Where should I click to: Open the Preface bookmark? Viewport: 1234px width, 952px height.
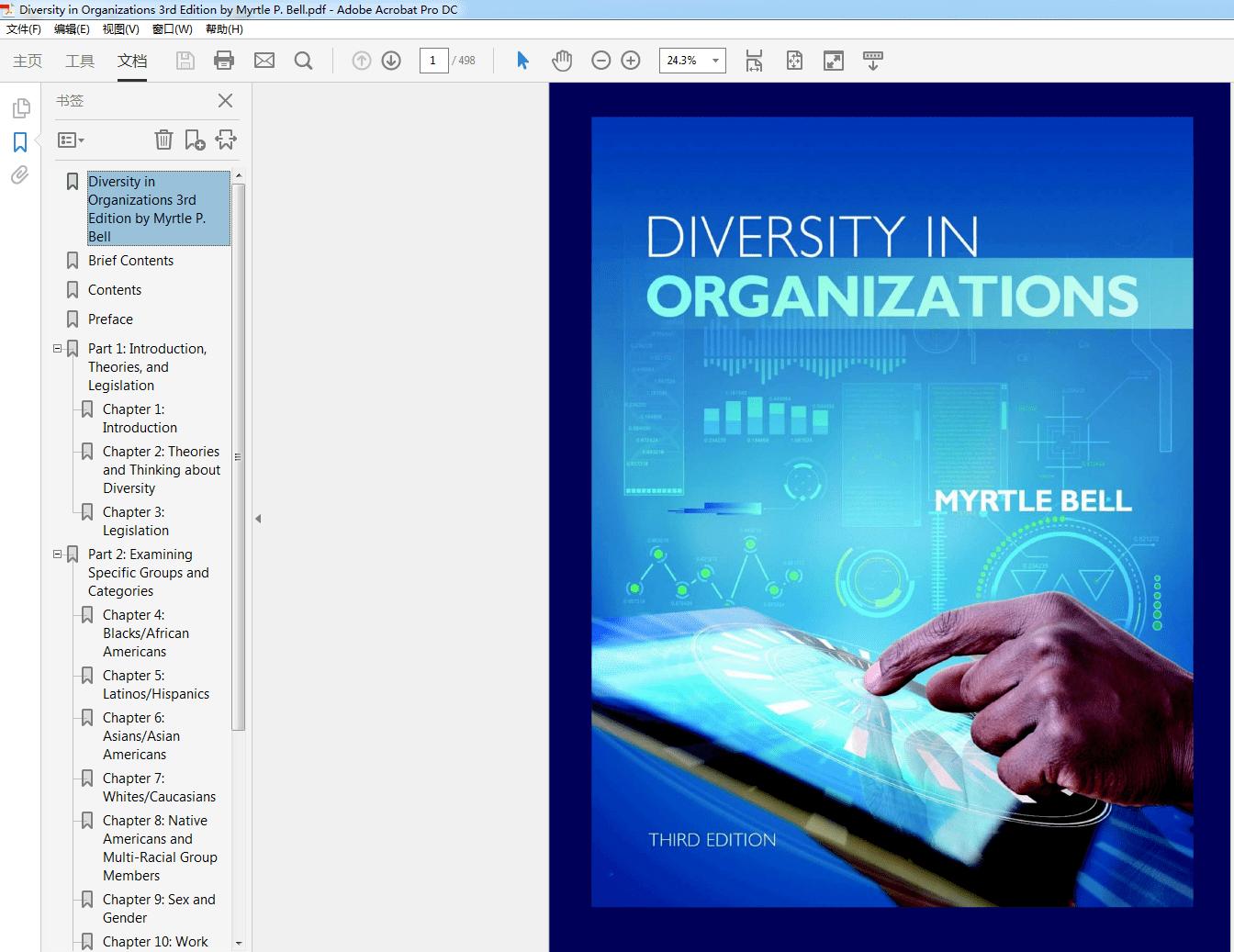click(110, 319)
